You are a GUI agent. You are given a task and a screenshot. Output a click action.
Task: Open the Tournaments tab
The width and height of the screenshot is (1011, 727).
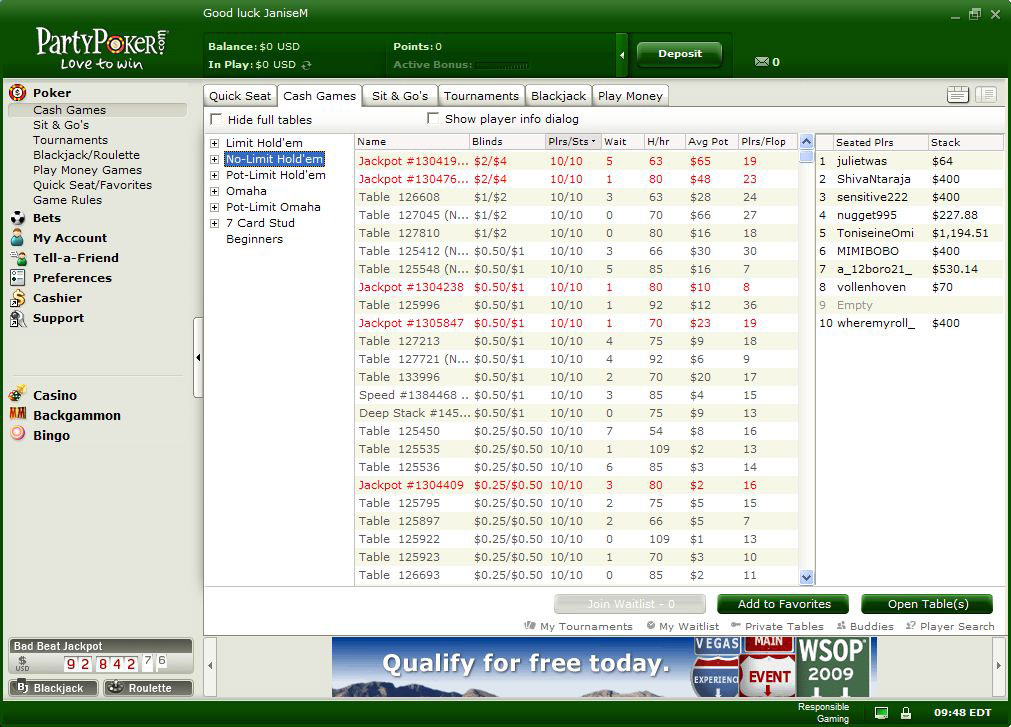click(481, 95)
